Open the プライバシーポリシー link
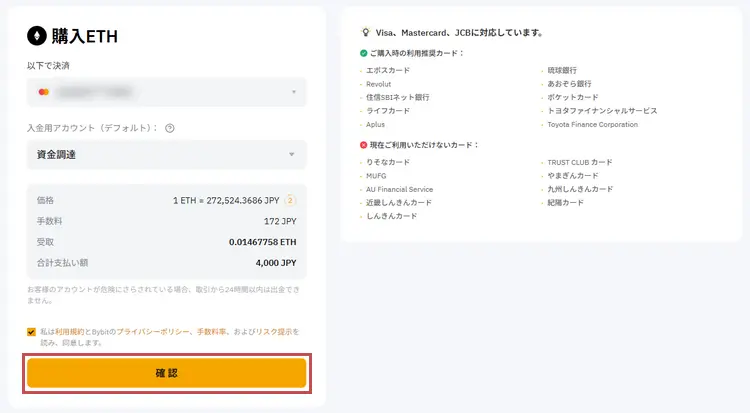 pyautogui.click(x=153, y=332)
